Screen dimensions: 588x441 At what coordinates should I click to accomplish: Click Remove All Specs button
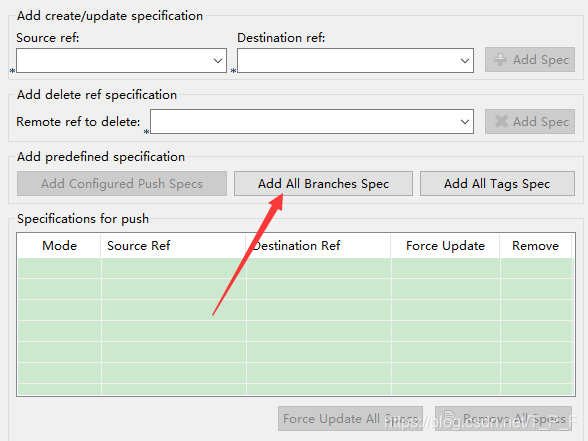click(x=503, y=418)
